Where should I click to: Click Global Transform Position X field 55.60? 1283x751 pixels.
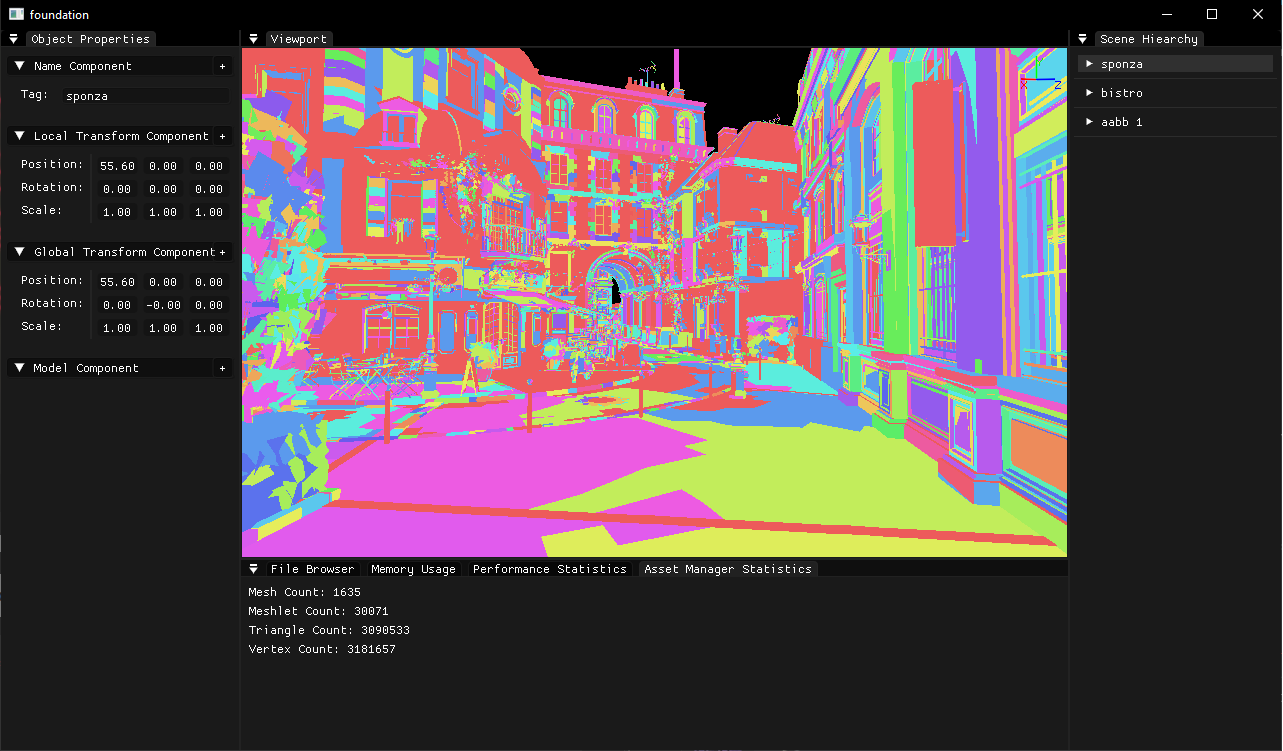(117, 282)
